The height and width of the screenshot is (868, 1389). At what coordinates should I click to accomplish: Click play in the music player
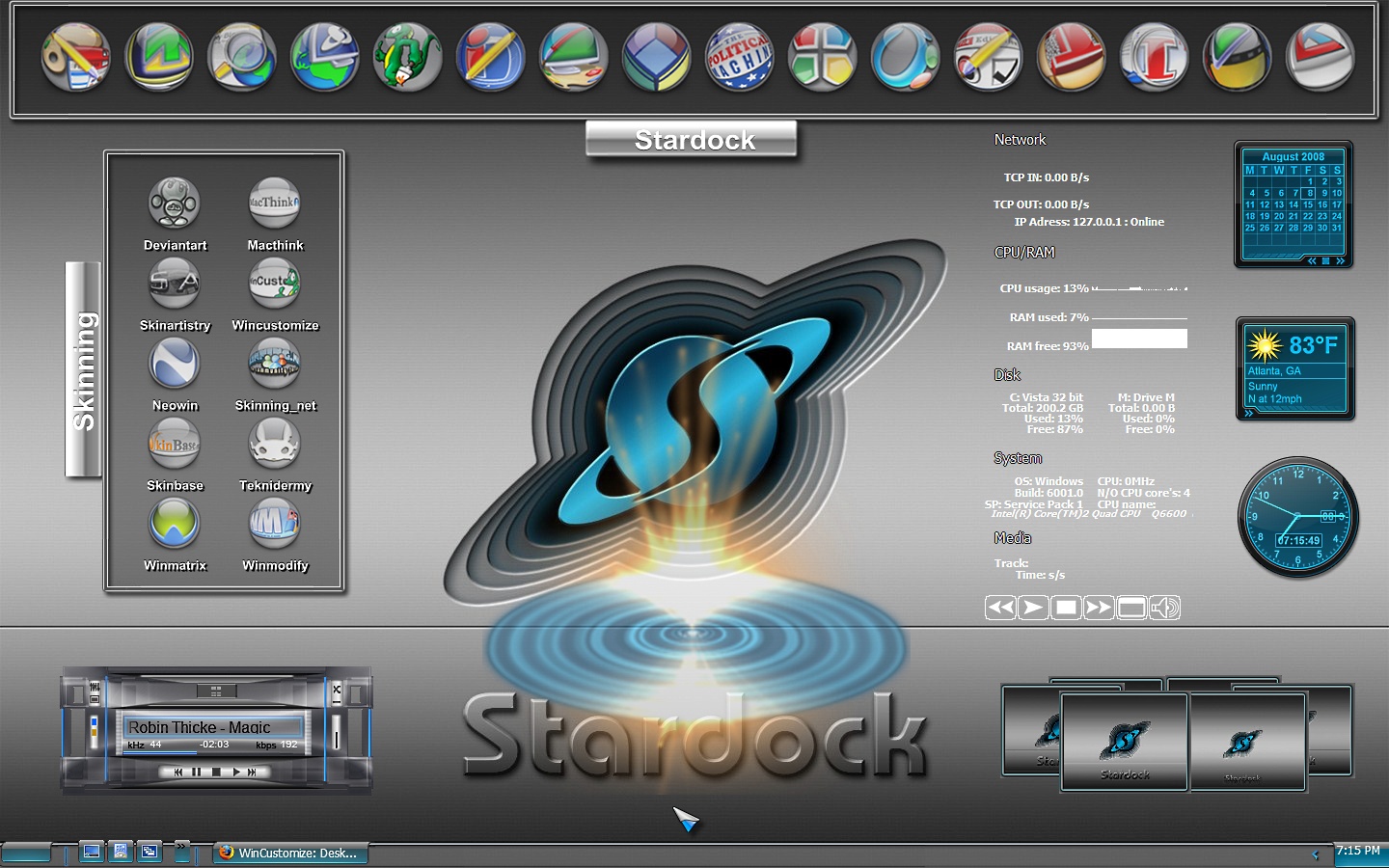click(236, 773)
